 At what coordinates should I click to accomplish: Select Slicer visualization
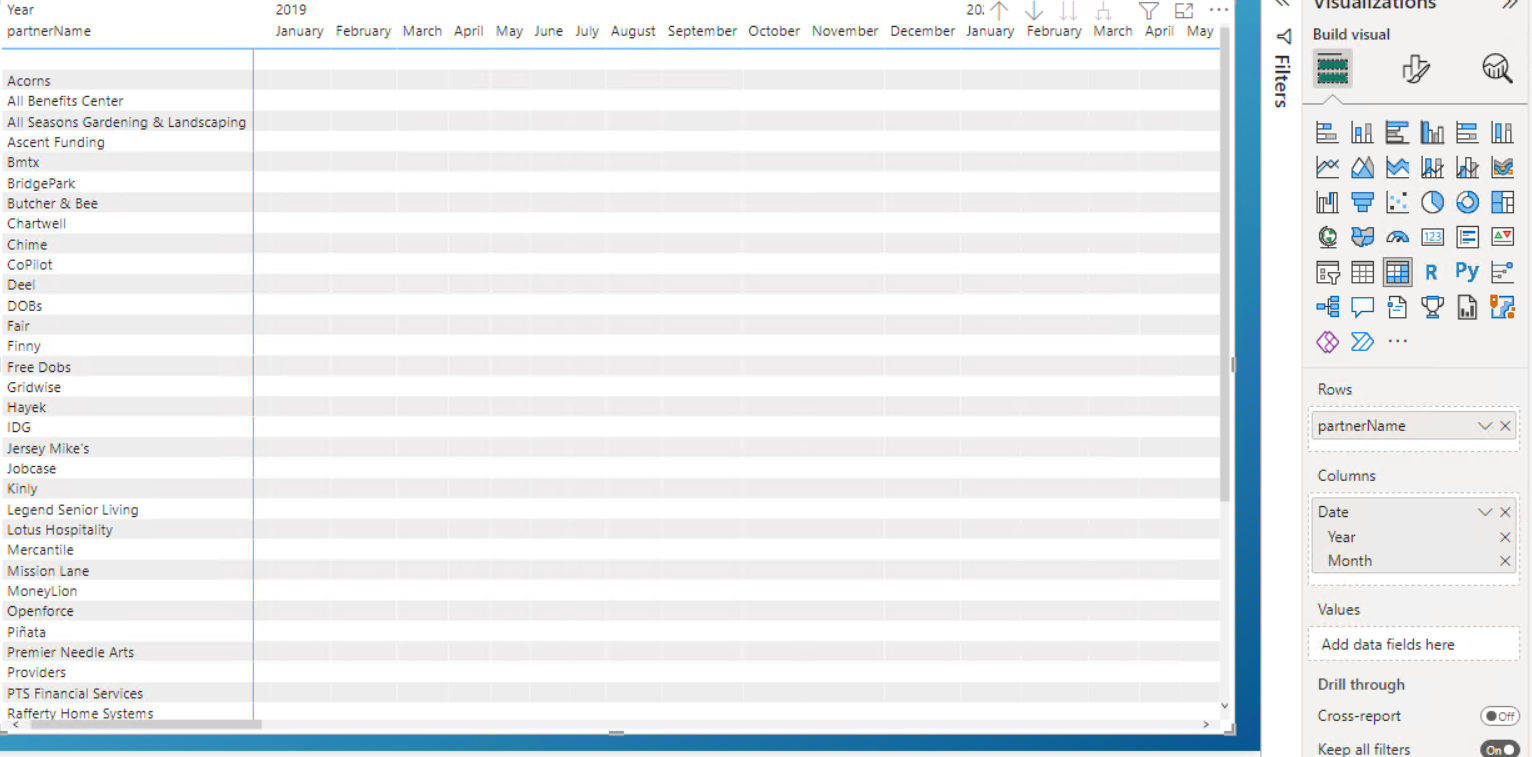1327,272
